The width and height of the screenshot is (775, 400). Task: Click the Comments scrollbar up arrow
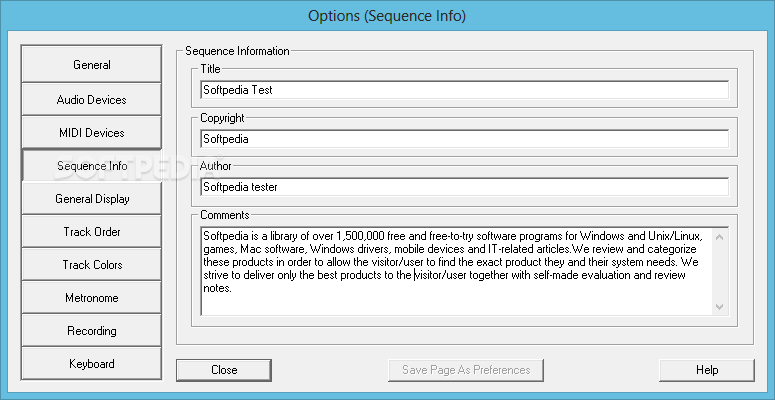tap(721, 235)
